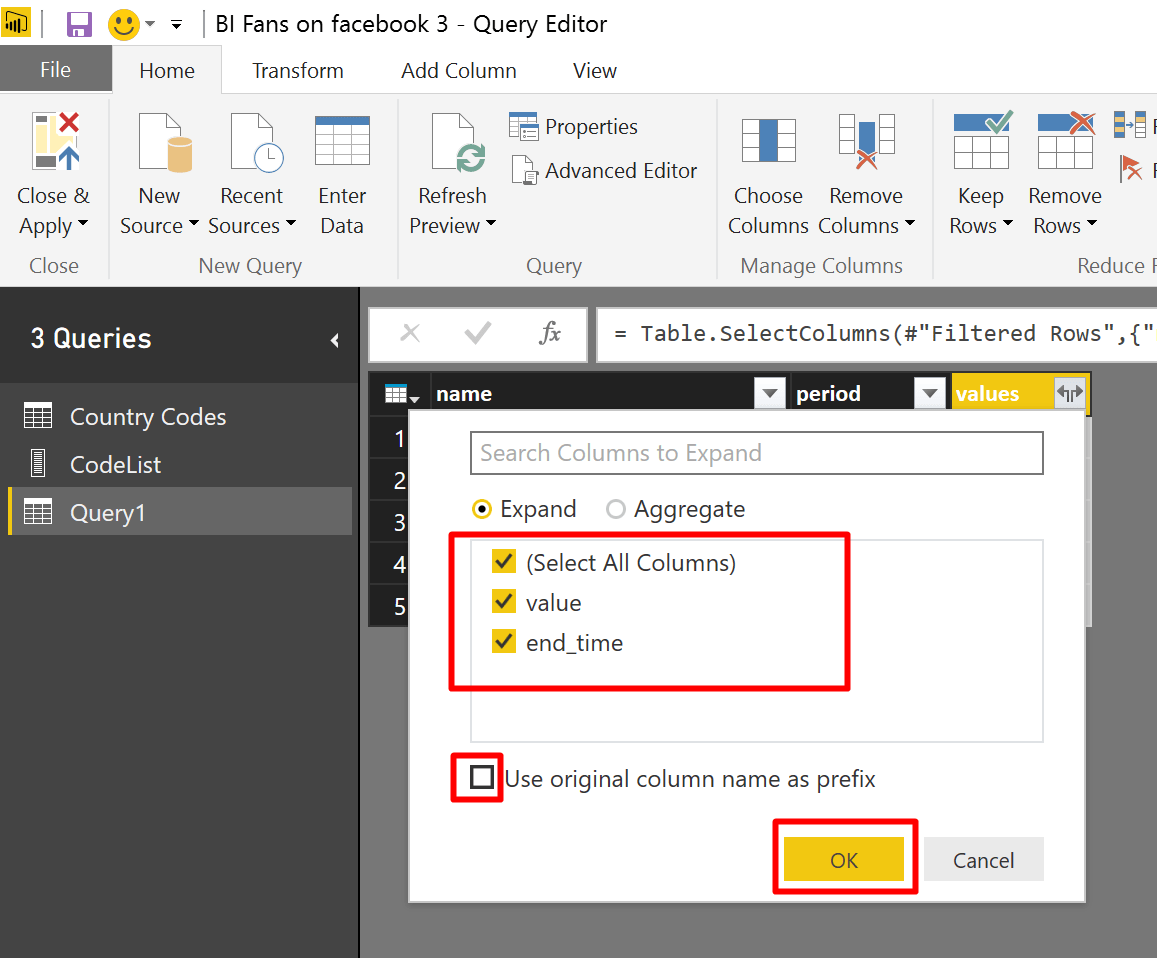
Task: Click the expand icon on values column
Action: pos(1069,393)
